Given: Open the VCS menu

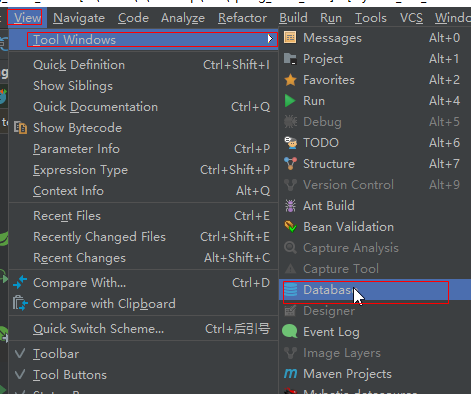Looking at the screenshot, I should point(411,18).
